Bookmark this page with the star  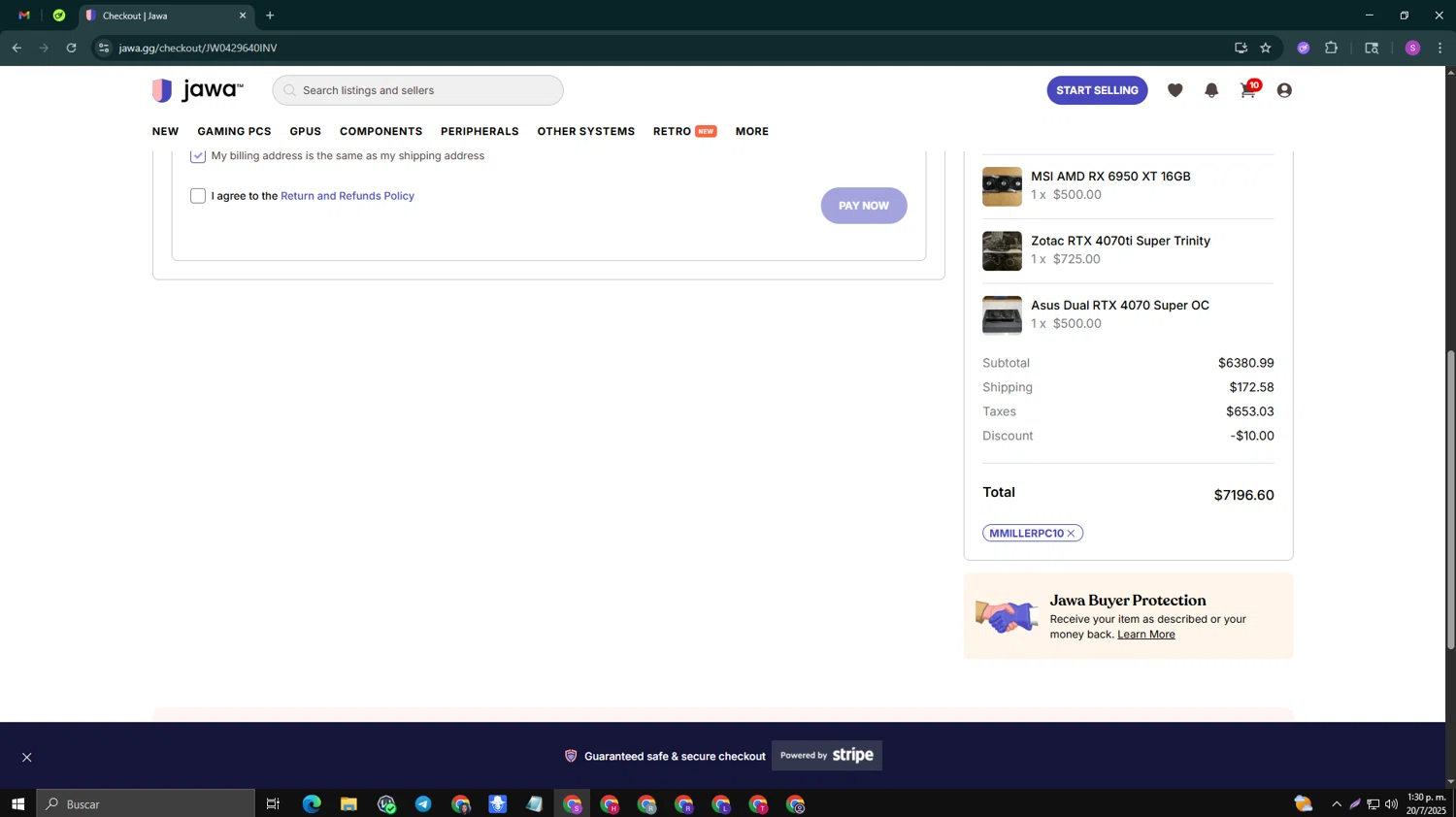pyautogui.click(x=1266, y=48)
